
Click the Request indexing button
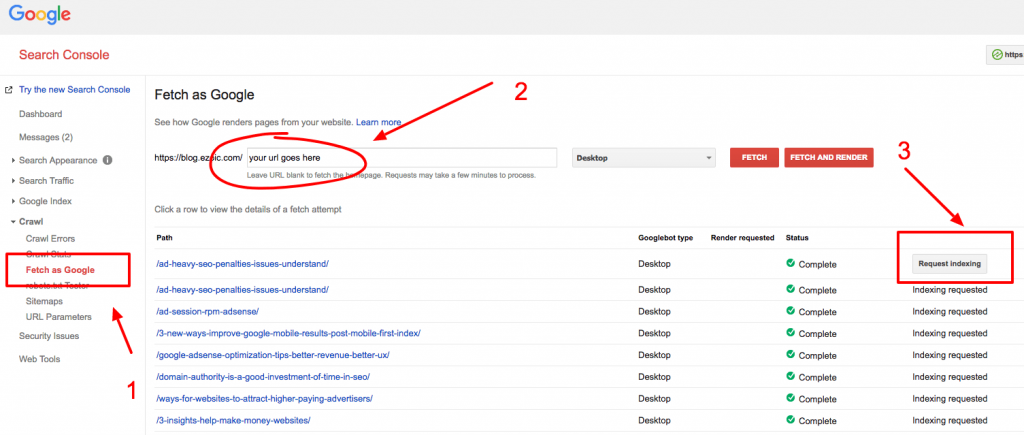[950, 264]
